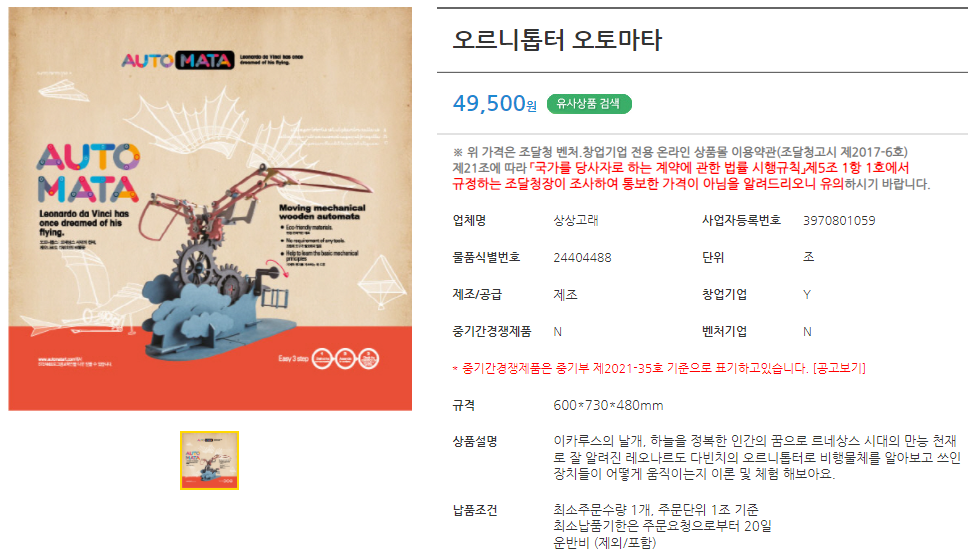Screen dimensions: 972x557
Task: Click the last Easy 3 step circle icon
Action: click(x=369, y=359)
